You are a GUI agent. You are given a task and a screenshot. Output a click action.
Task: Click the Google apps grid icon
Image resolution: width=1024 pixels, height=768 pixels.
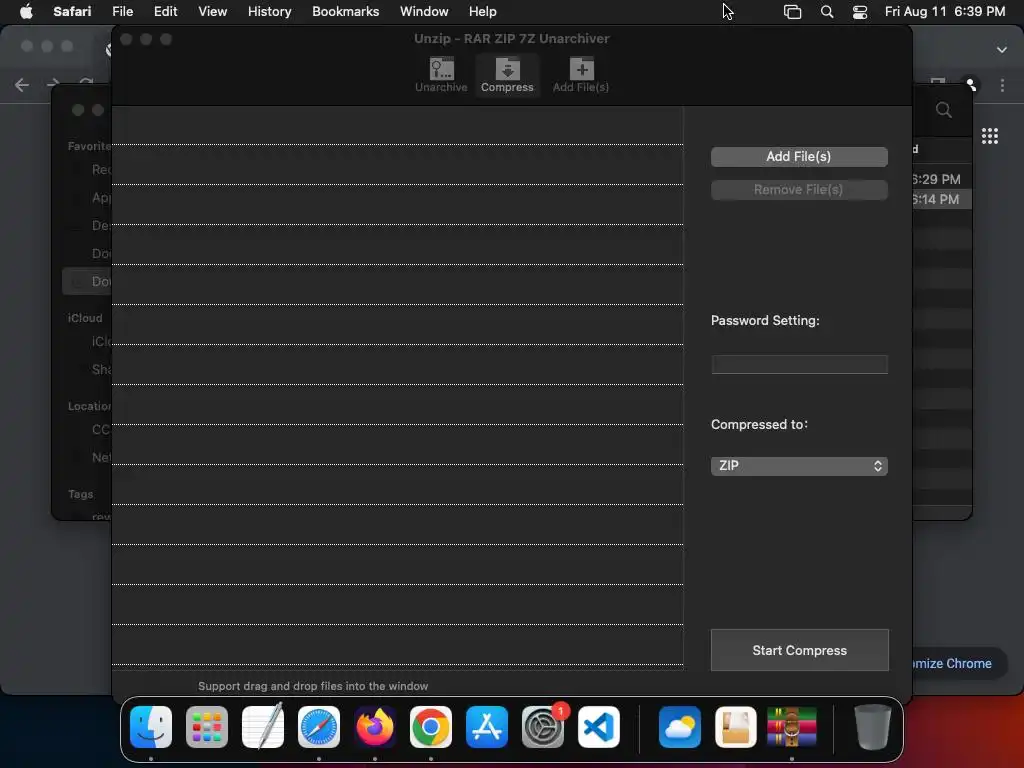point(990,136)
